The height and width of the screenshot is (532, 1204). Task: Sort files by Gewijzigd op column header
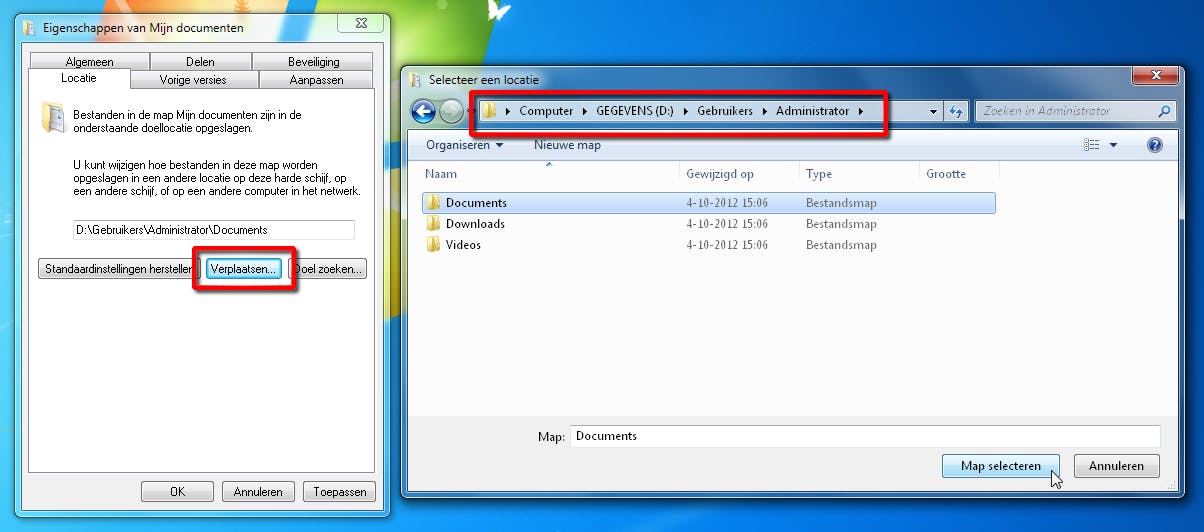(x=720, y=174)
